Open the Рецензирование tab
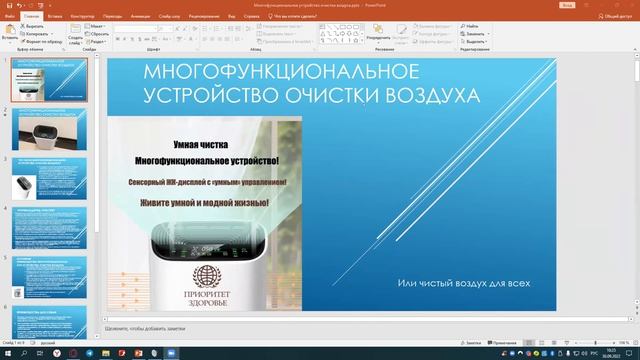This screenshot has width=640, height=360. click(x=204, y=16)
